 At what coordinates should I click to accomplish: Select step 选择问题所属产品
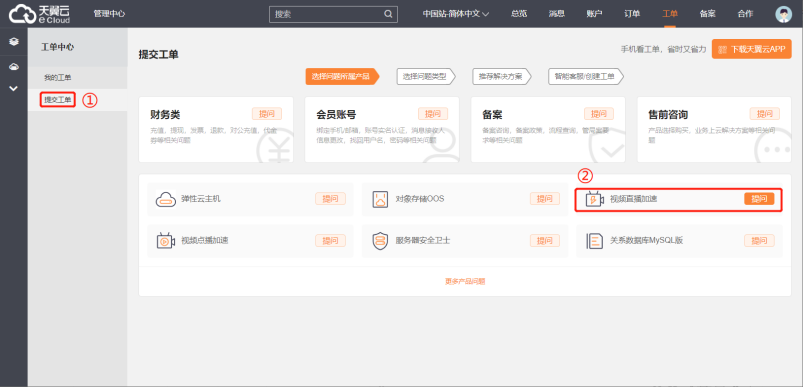click(343, 76)
